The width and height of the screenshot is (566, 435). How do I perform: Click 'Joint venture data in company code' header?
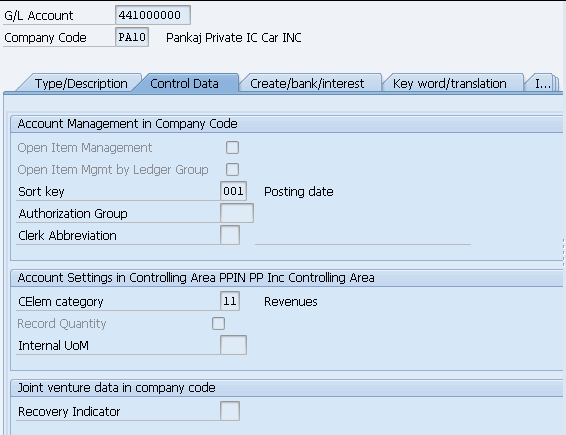coord(116,388)
